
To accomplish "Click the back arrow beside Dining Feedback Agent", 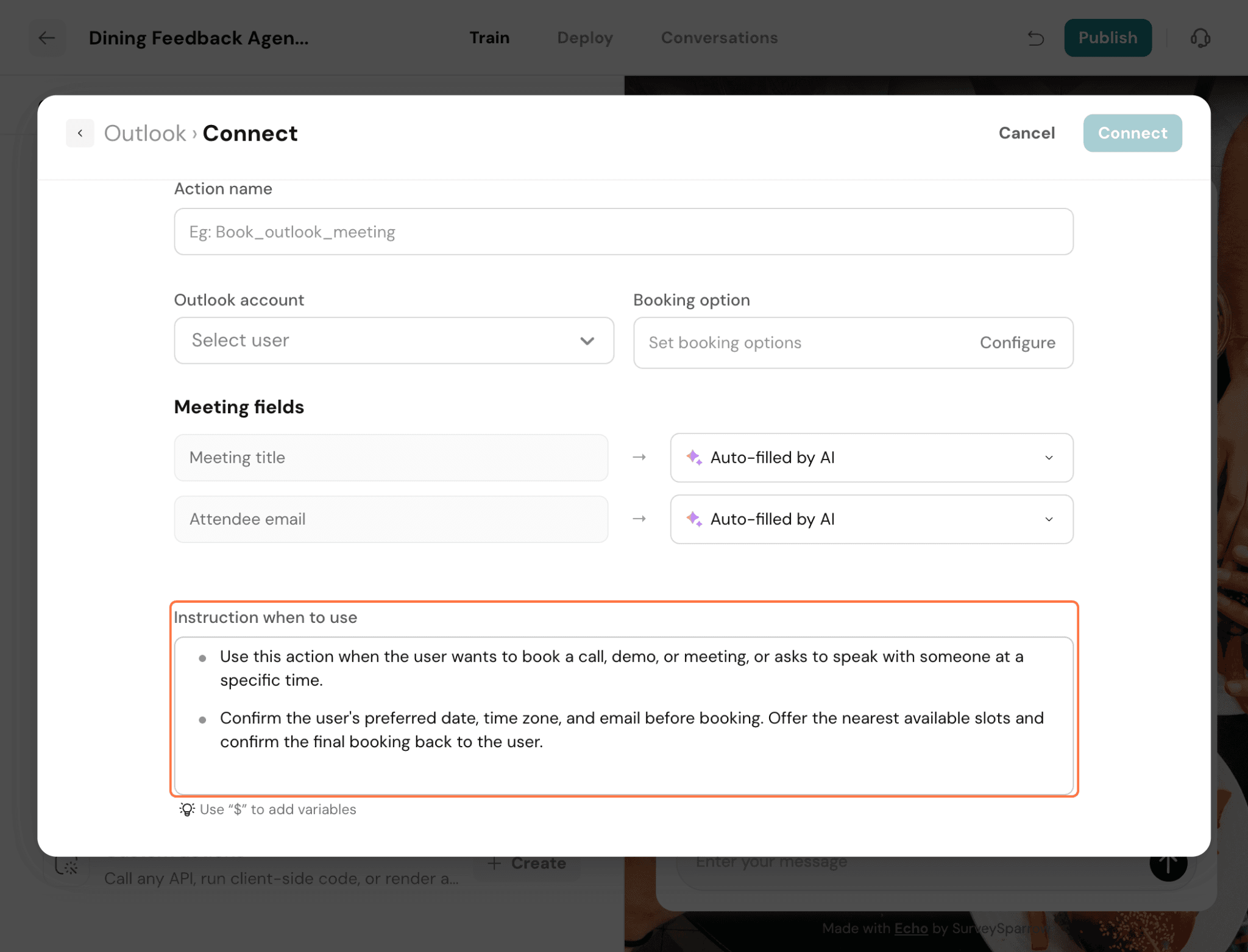I will pos(47,38).
